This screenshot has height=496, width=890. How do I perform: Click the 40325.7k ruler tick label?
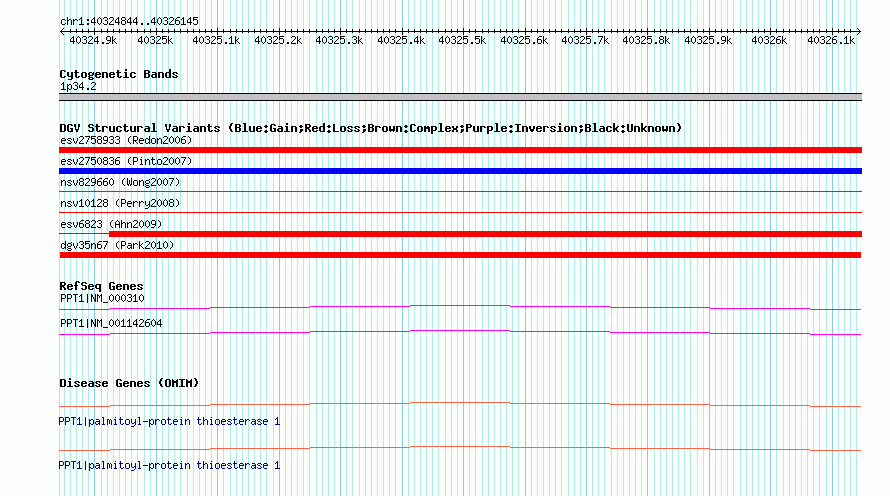coord(585,41)
